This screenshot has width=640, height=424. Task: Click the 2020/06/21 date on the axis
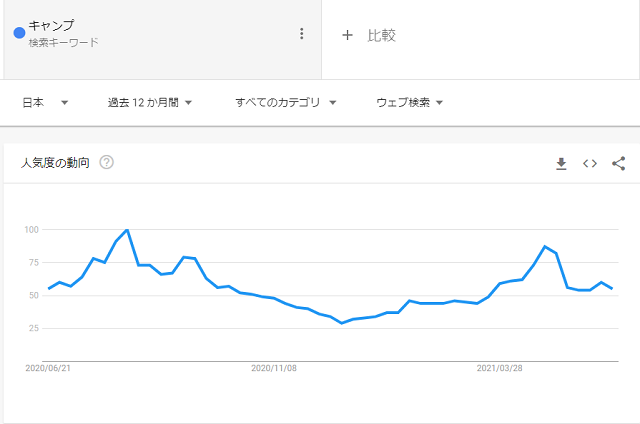[x=48, y=368]
